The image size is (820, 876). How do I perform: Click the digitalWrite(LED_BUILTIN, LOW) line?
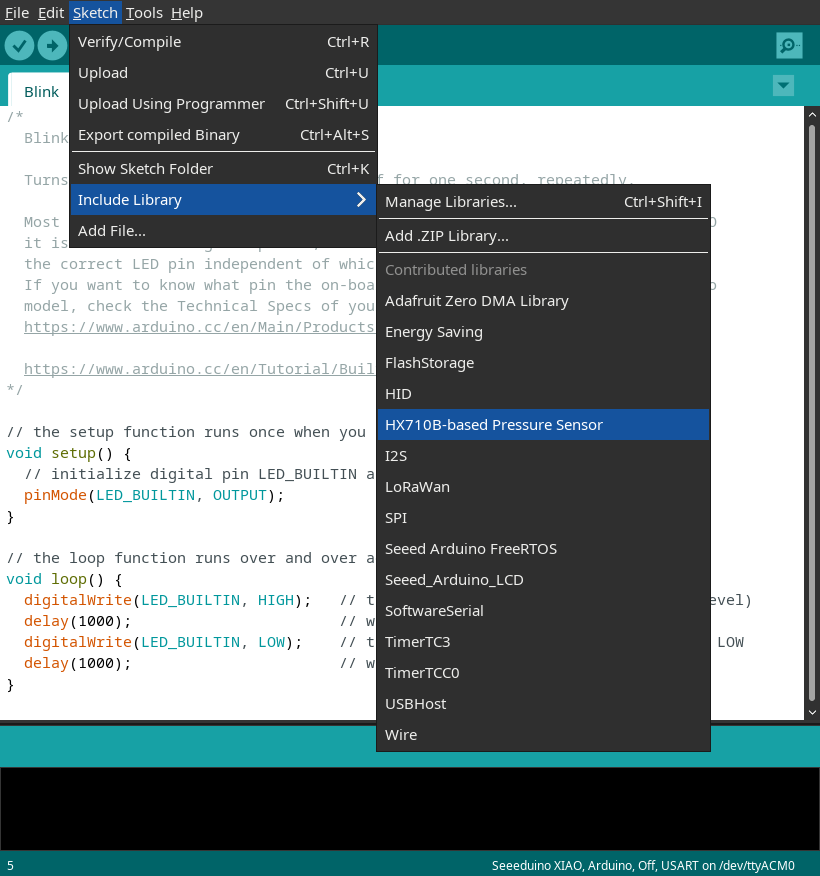pos(163,642)
